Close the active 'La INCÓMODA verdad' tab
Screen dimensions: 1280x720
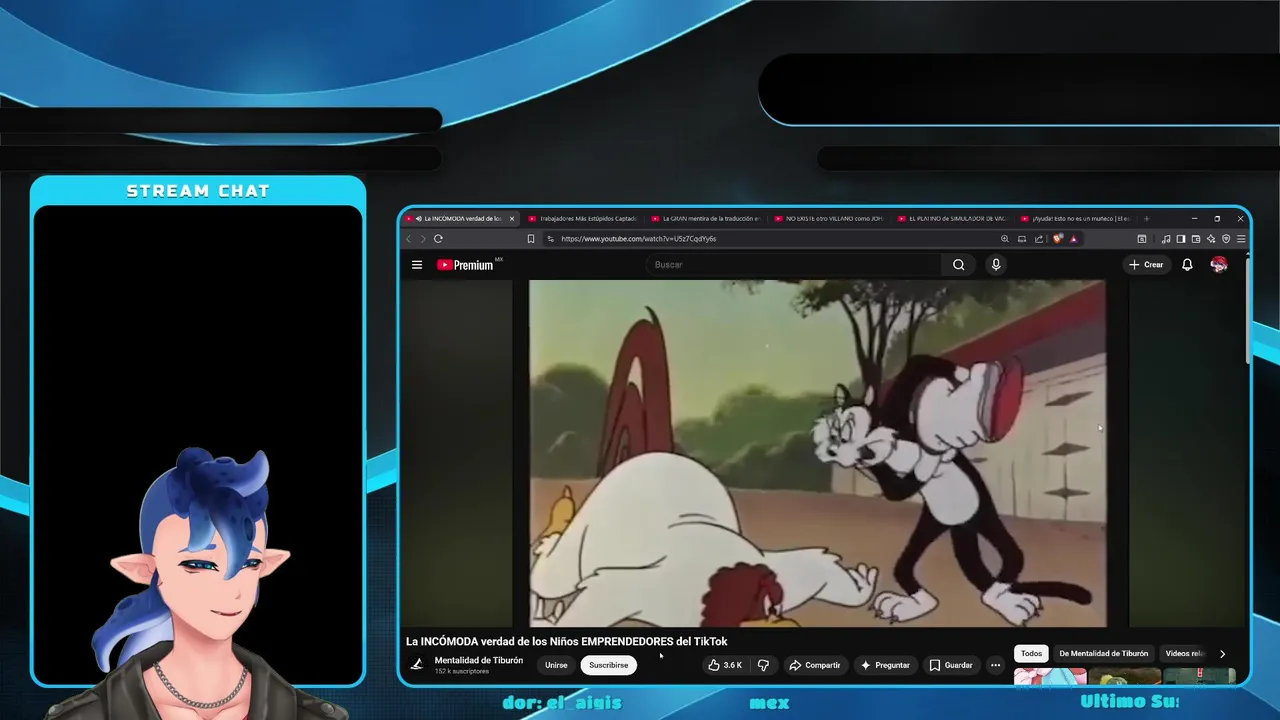(512, 218)
